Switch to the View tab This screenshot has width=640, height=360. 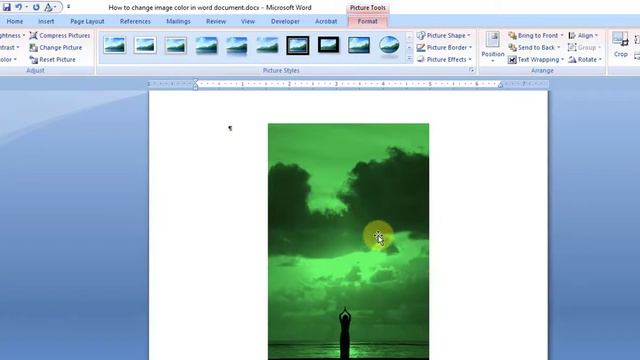pyautogui.click(x=248, y=21)
